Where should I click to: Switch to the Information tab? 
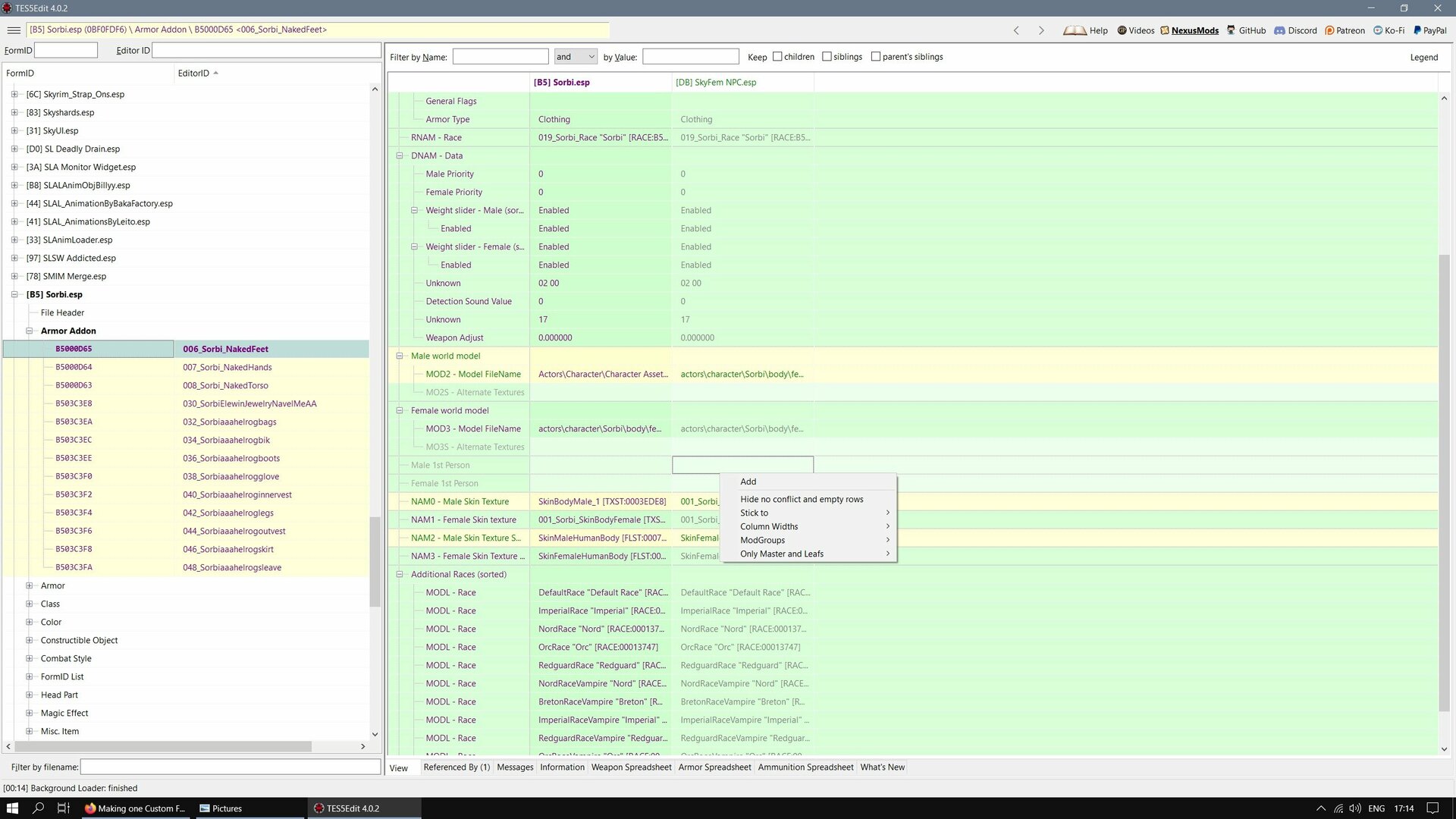click(x=562, y=767)
